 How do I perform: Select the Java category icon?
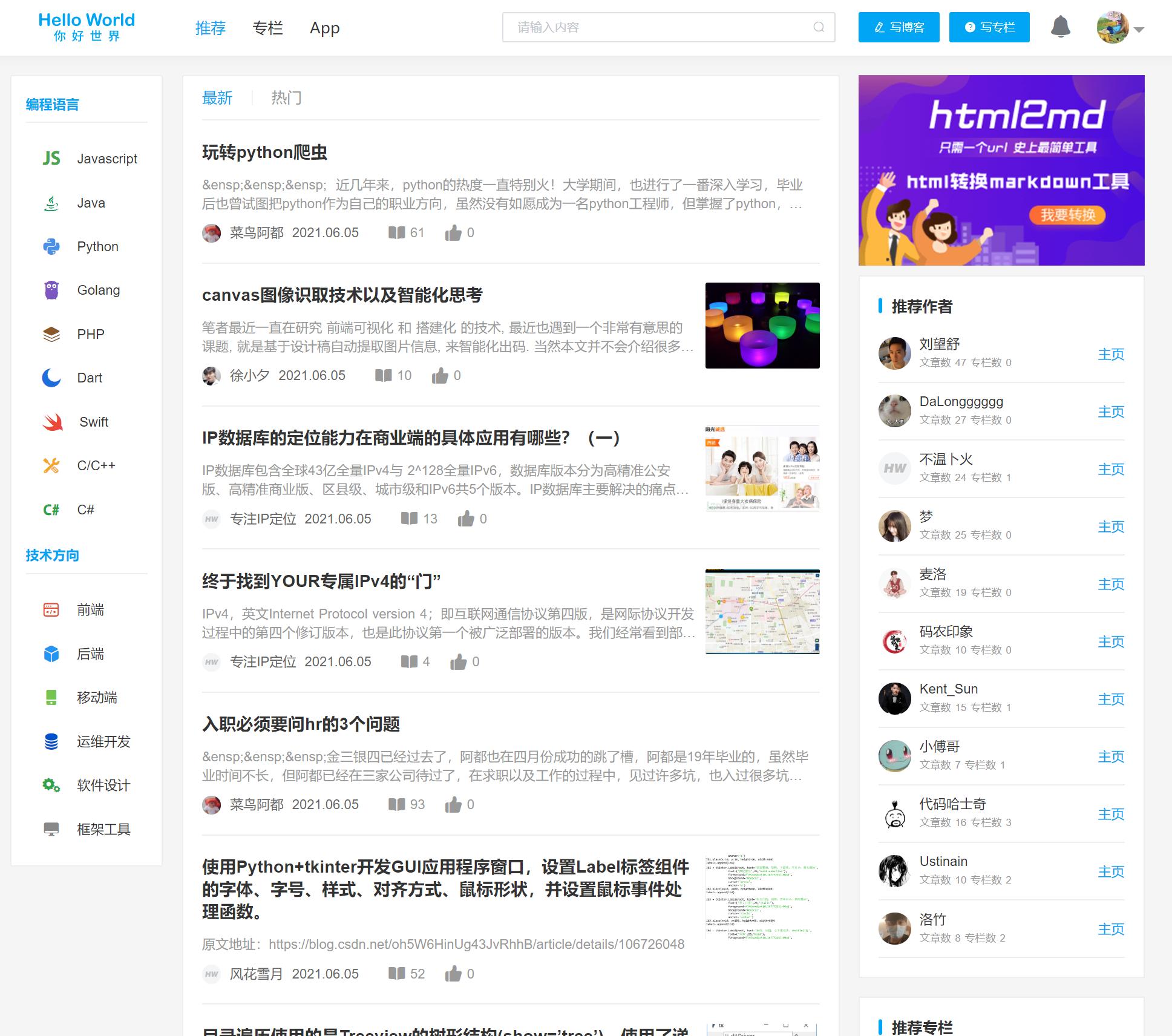coord(51,203)
